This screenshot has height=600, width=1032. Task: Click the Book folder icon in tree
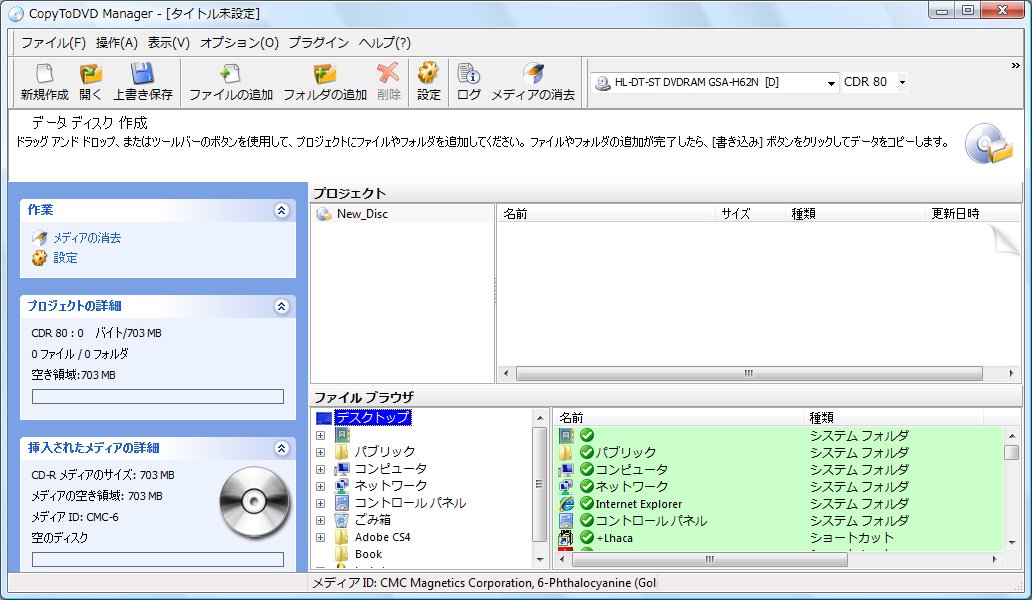[x=342, y=554]
